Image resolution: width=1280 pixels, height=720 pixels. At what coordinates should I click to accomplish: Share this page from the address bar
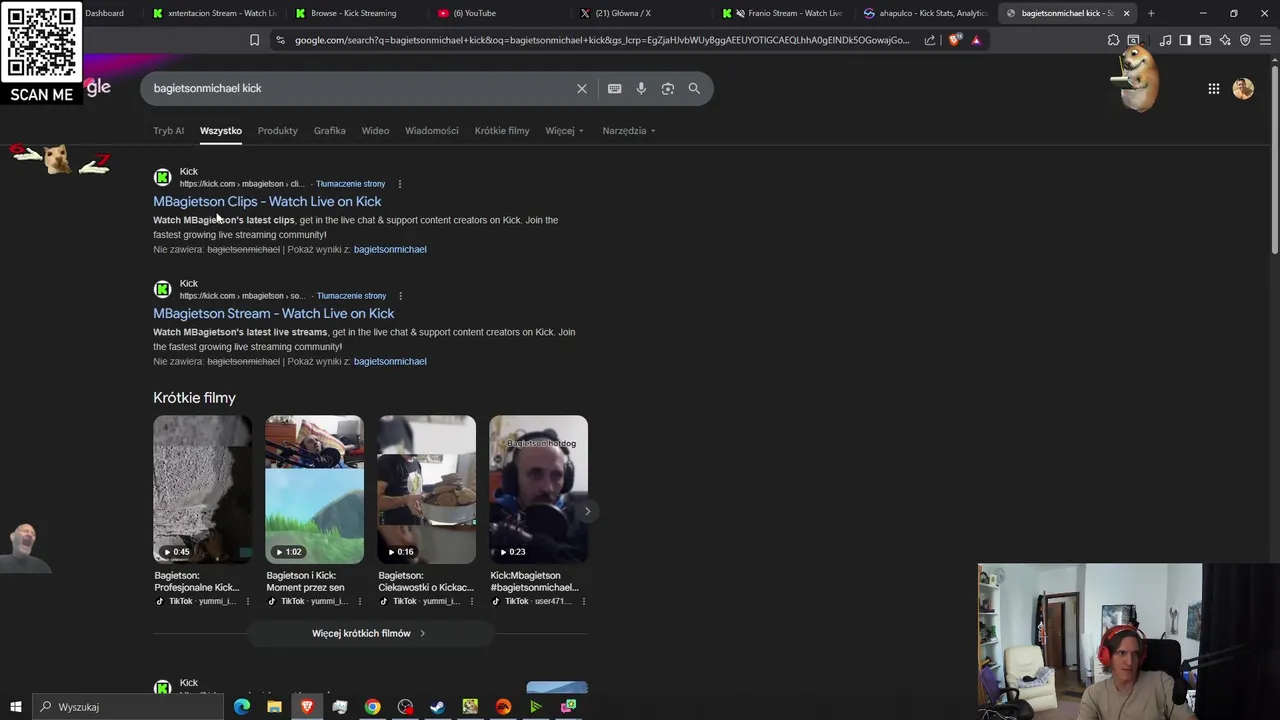click(930, 40)
